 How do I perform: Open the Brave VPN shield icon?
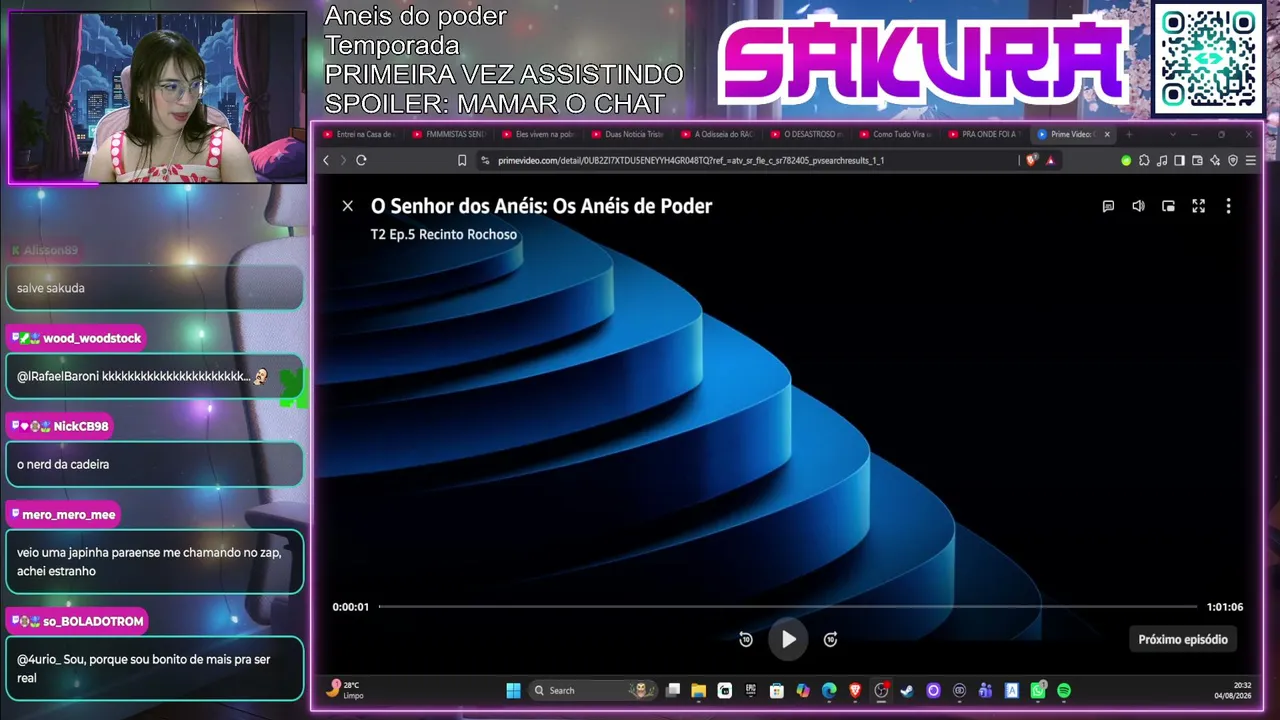point(1233,160)
